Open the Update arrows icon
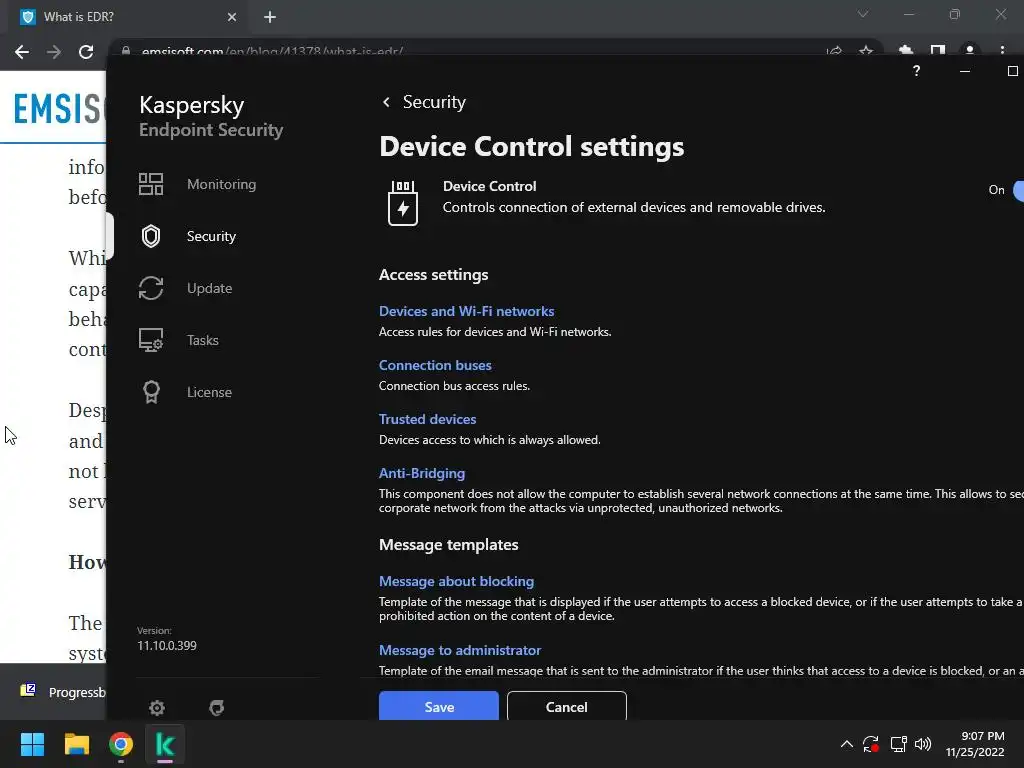Image resolution: width=1024 pixels, height=768 pixels. pyautogui.click(x=151, y=288)
